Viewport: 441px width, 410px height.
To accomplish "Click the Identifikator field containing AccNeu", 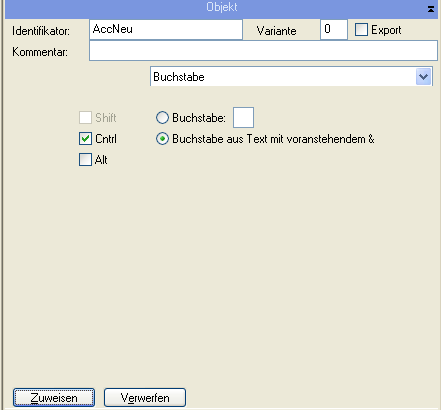I will click(x=166, y=30).
